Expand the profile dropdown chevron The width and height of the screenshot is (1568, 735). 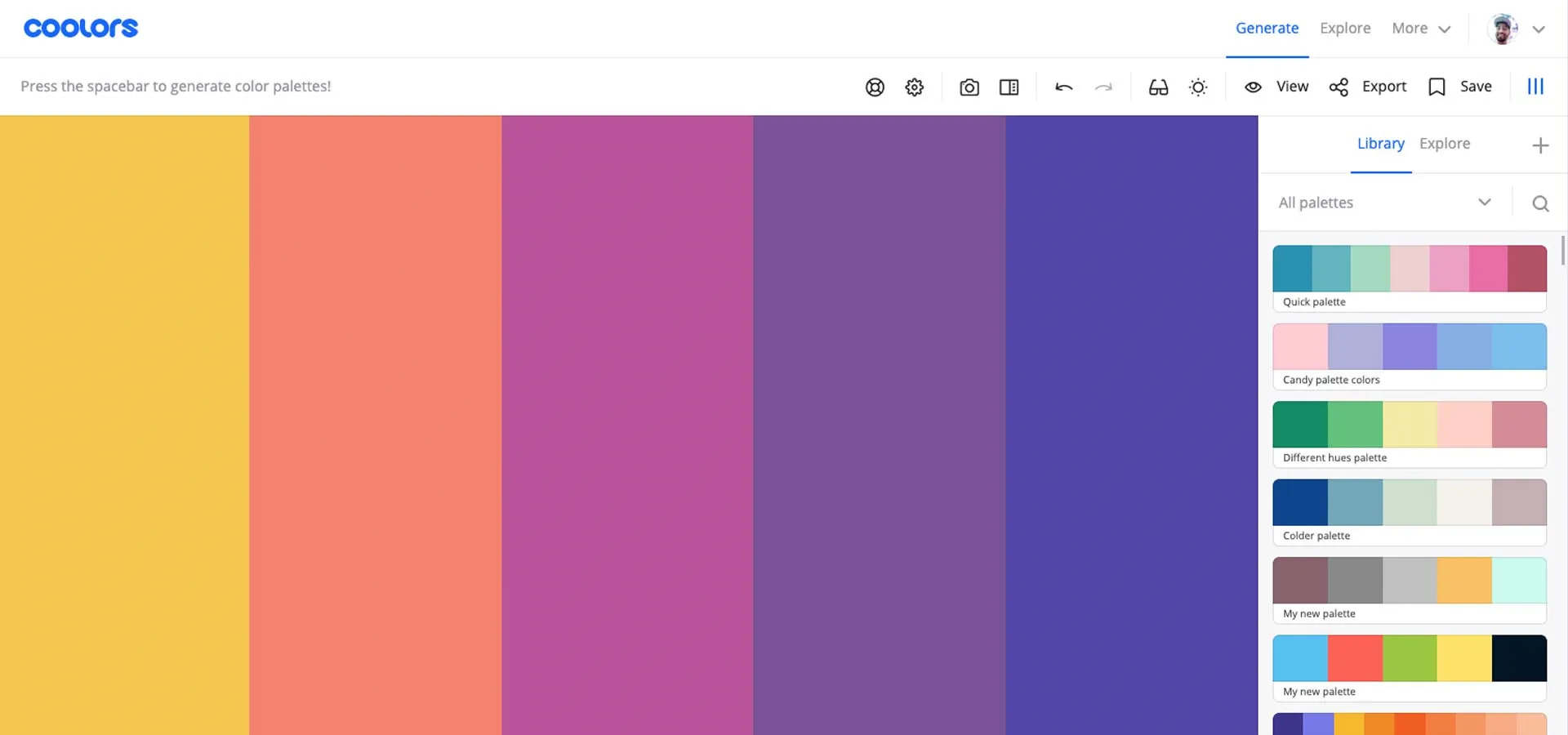click(1539, 29)
